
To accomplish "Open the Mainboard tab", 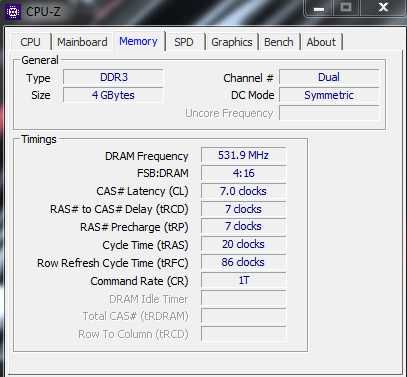I will (x=82, y=42).
